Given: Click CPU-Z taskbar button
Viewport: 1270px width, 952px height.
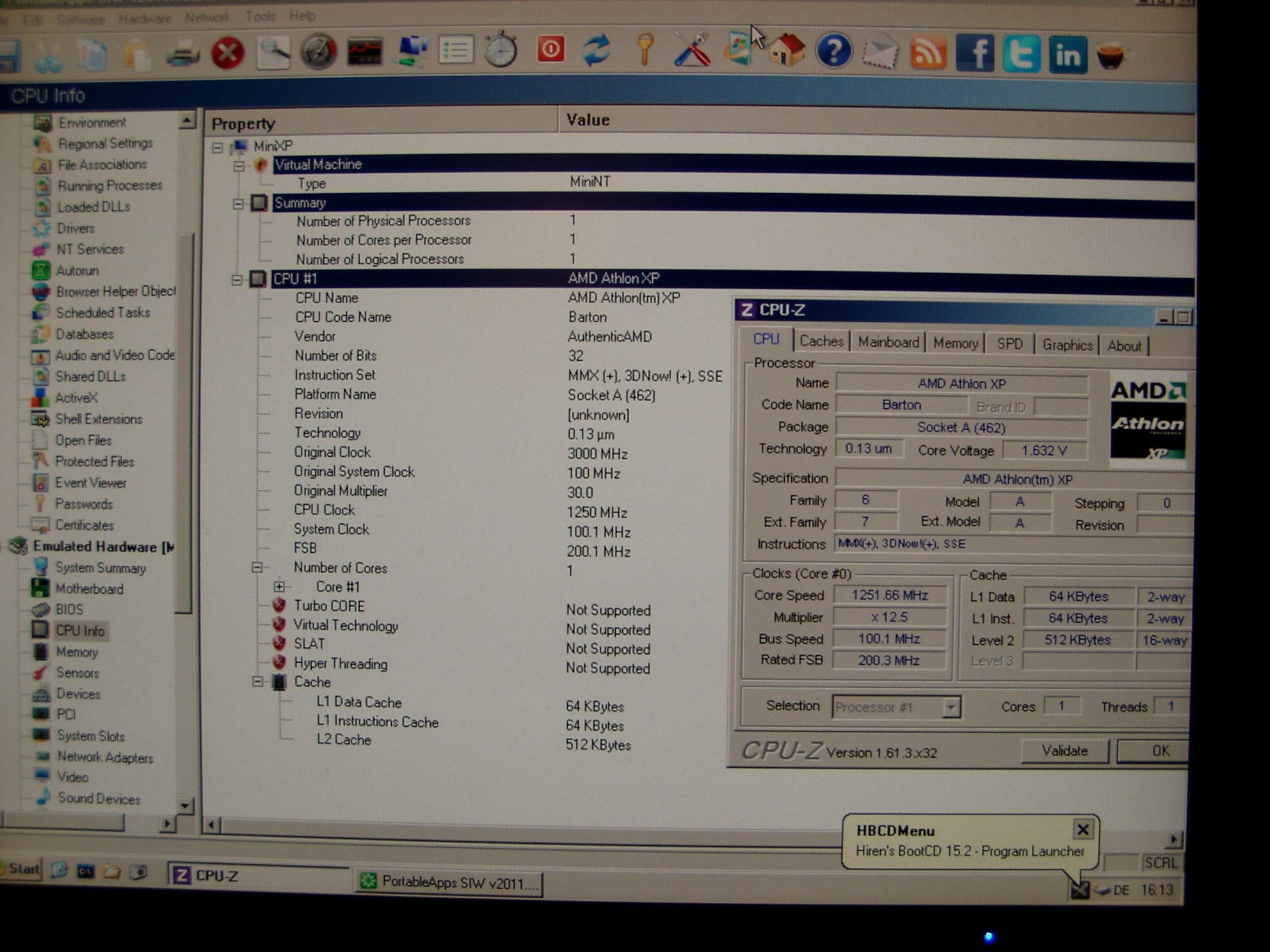Looking at the screenshot, I should [259, 876].
